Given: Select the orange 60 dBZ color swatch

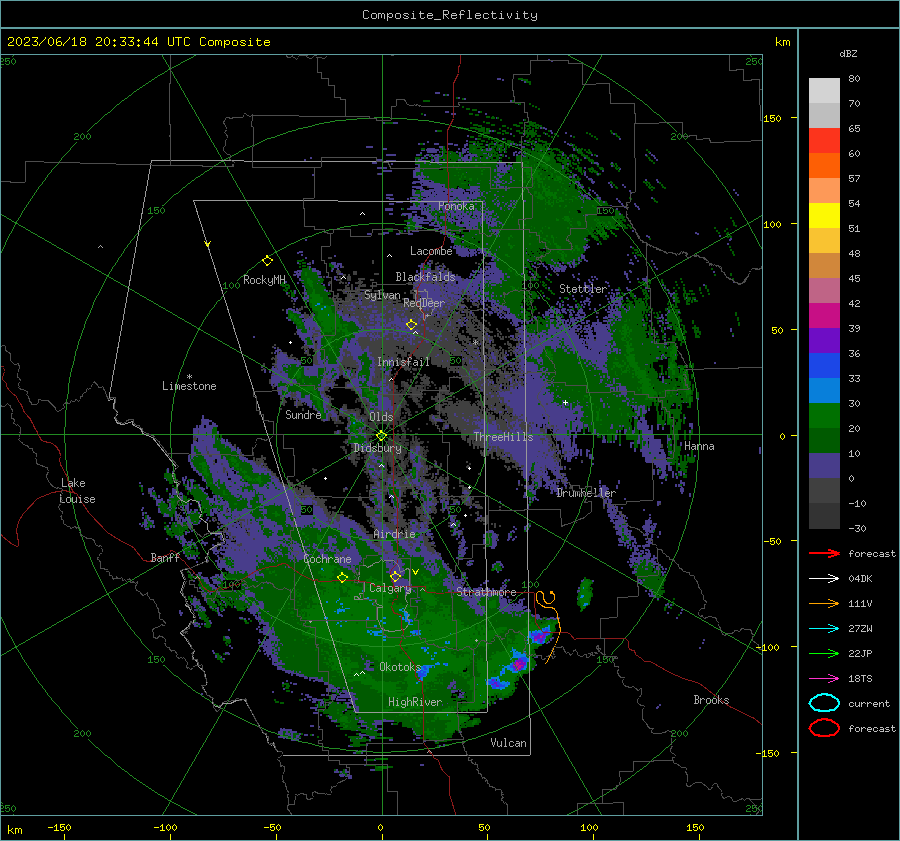Looking at the screenshot, I should (824, 165).
